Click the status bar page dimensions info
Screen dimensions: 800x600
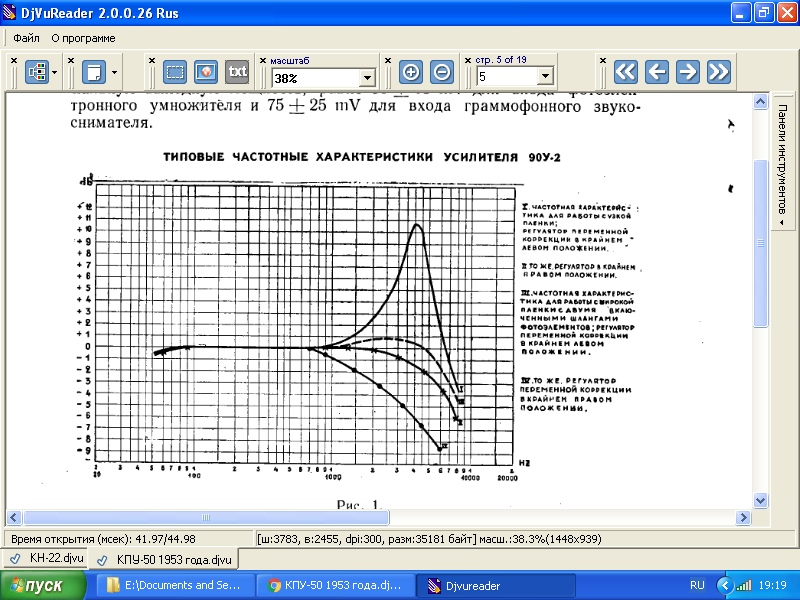[429, 539]
